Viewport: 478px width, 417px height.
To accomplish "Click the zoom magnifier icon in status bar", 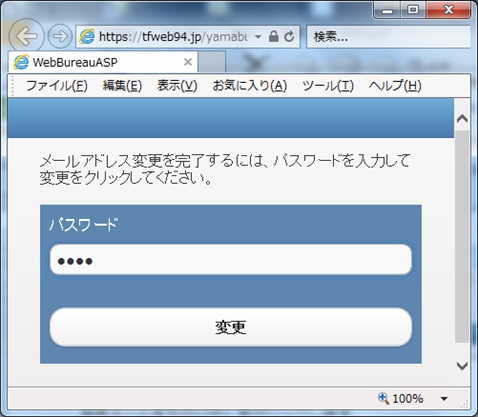I will pyautogui.click(x=383, y=398).
